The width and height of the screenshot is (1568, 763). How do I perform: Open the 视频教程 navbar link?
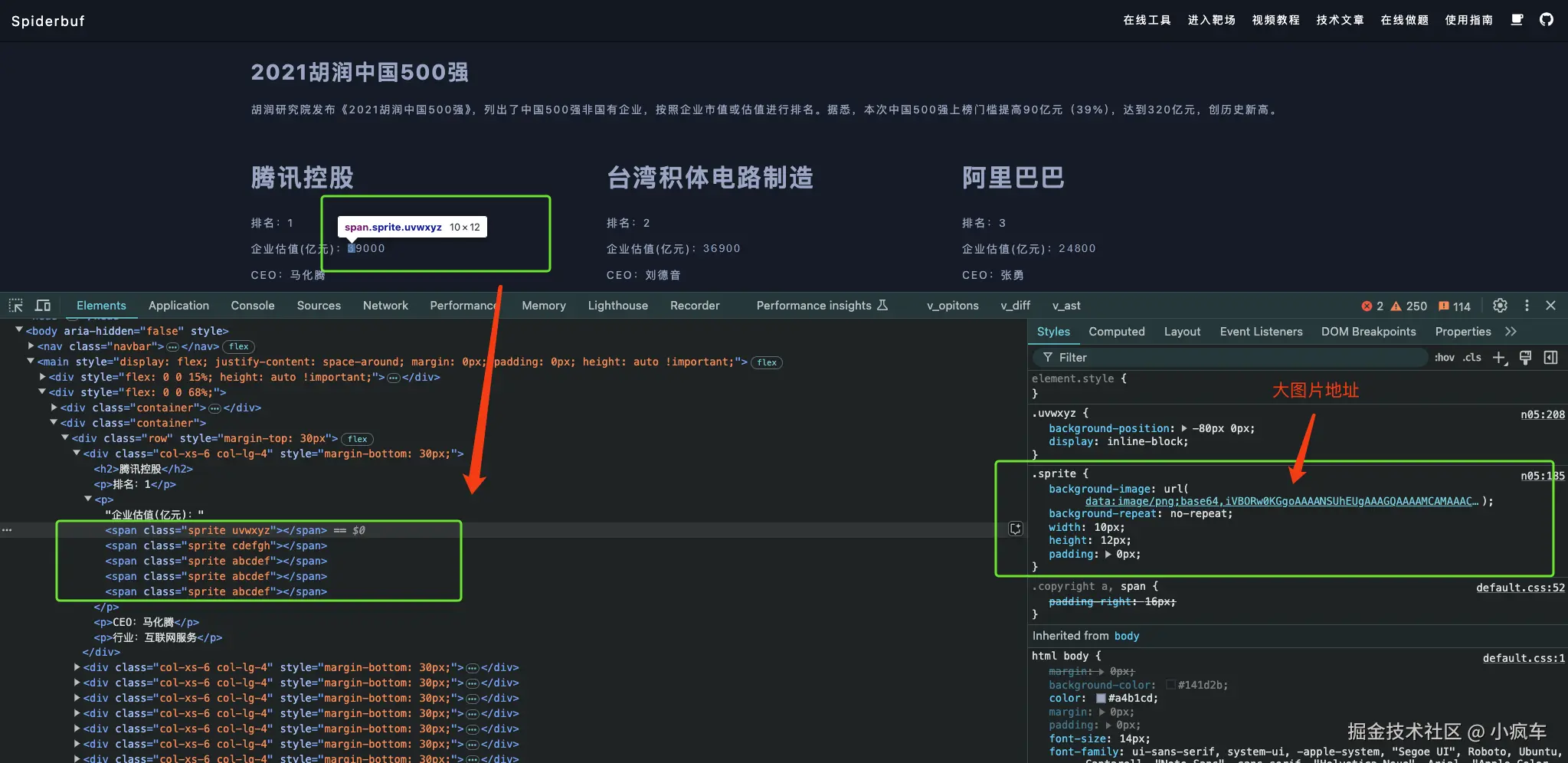1275,20
